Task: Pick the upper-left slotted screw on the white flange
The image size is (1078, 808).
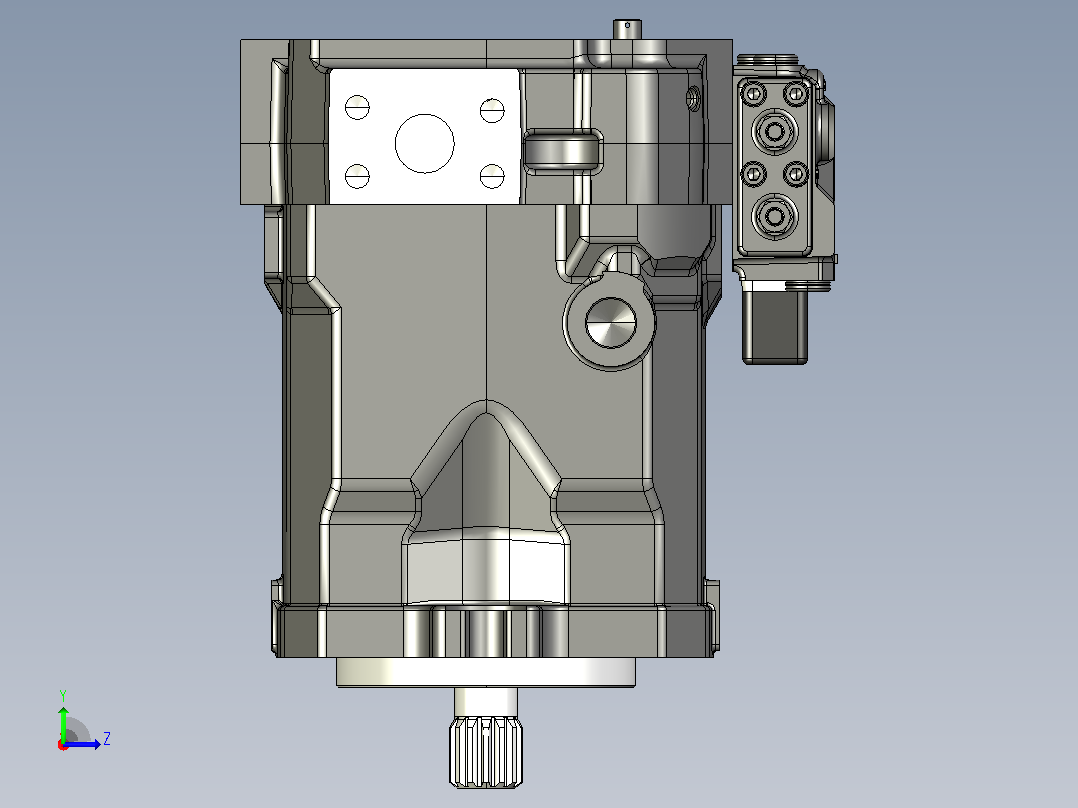Action: tap(358, 108)
